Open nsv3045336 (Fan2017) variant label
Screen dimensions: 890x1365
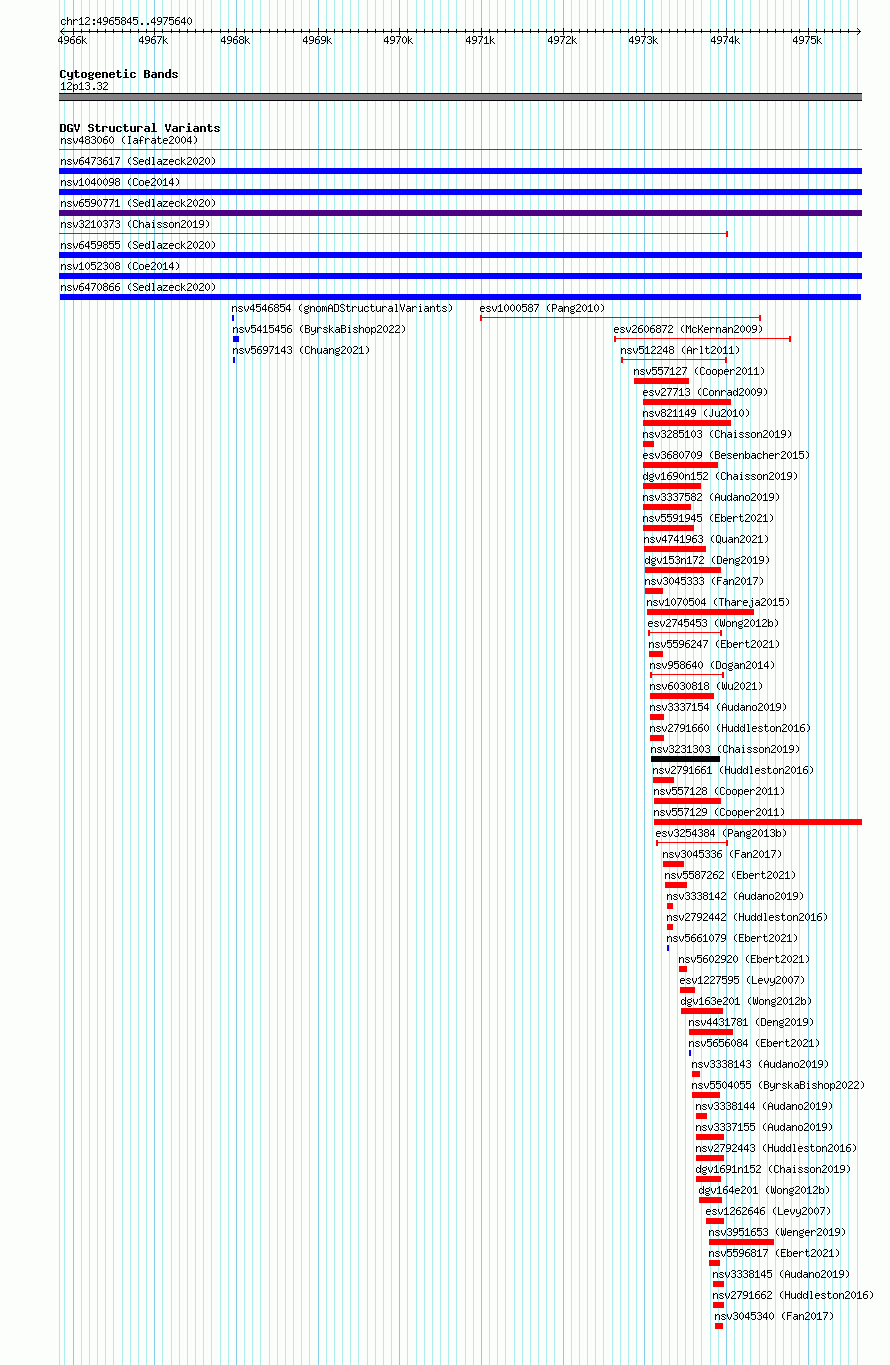[722, 854]
